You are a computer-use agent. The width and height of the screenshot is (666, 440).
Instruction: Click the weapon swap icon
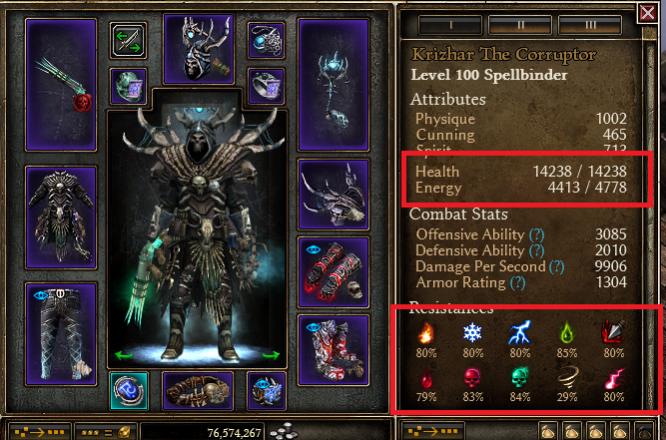click(x=128, y=40)
